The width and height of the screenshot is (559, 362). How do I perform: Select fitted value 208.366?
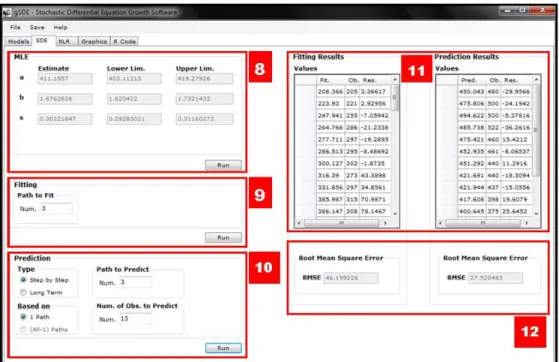(x=330, y=92)
